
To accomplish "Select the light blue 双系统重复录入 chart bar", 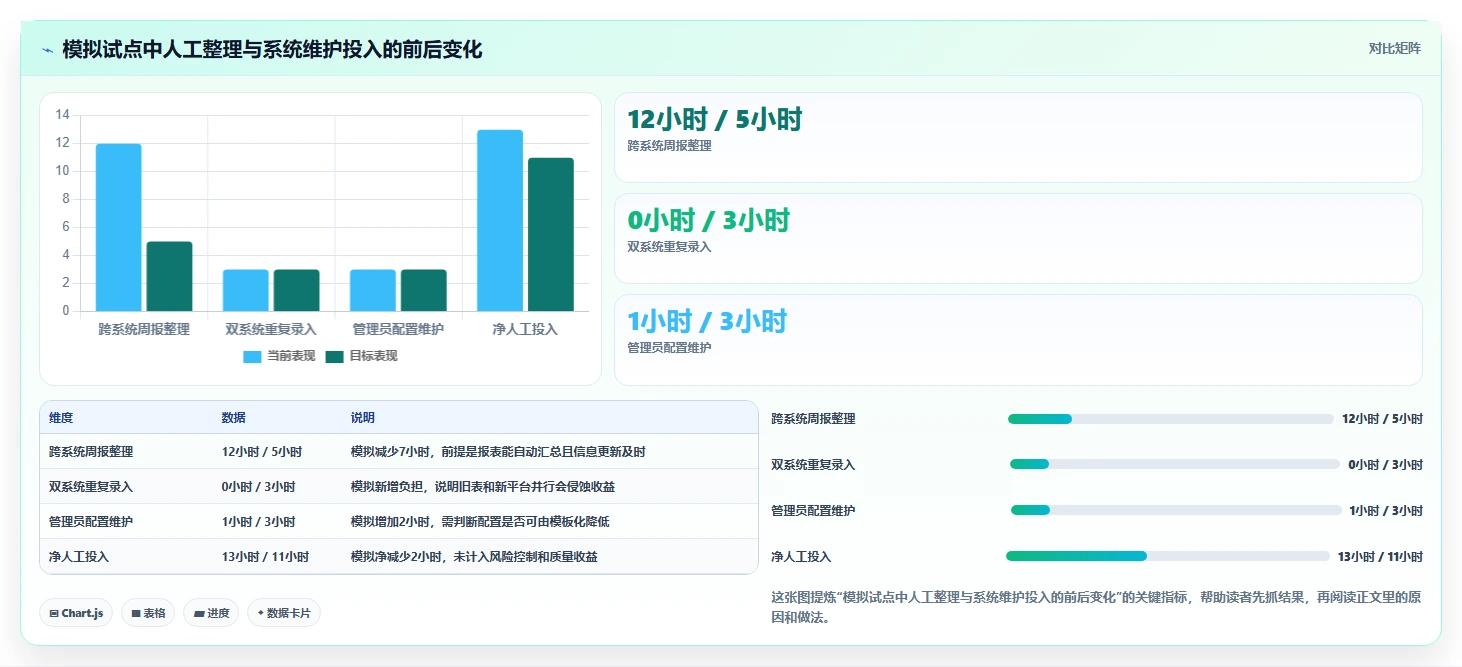I will coord(245,290).
